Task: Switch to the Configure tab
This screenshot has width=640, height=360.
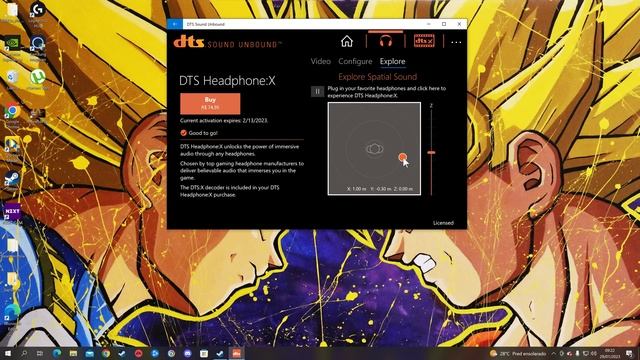Action: (x=355, y=61)
